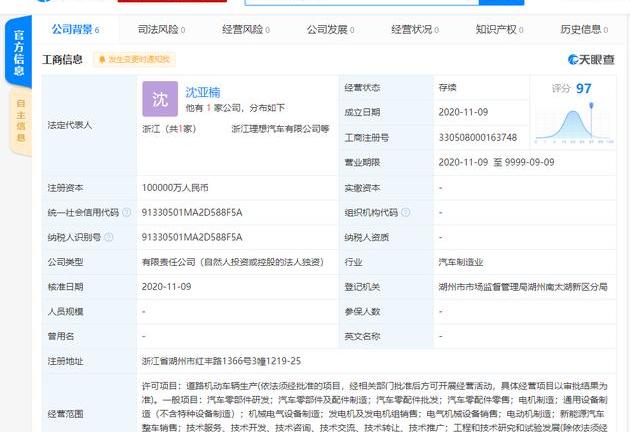Click the registration authority 湖州市市场监督管理局 value

pos(523,287)
